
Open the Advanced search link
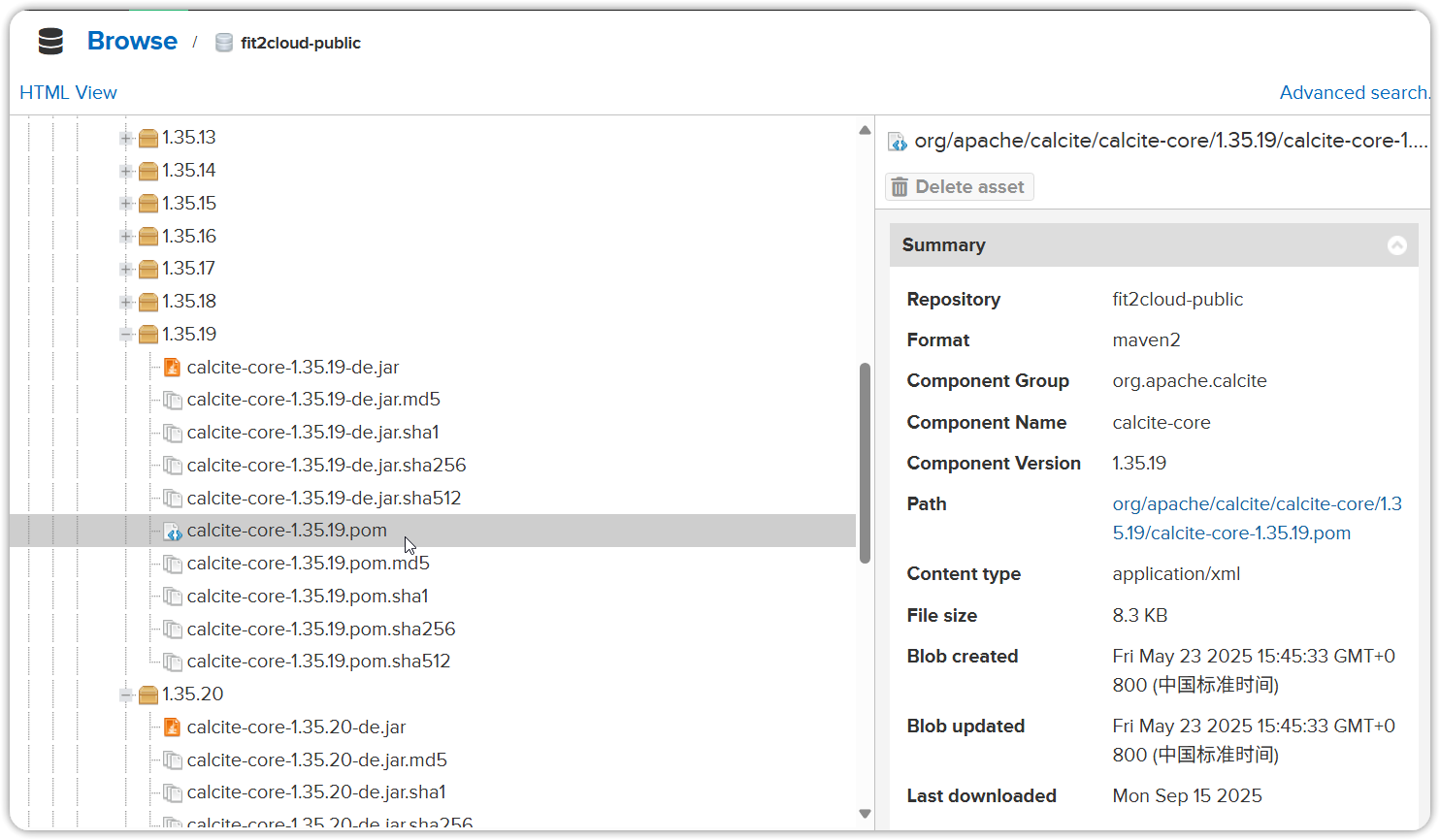click(x=1355, y=92)
